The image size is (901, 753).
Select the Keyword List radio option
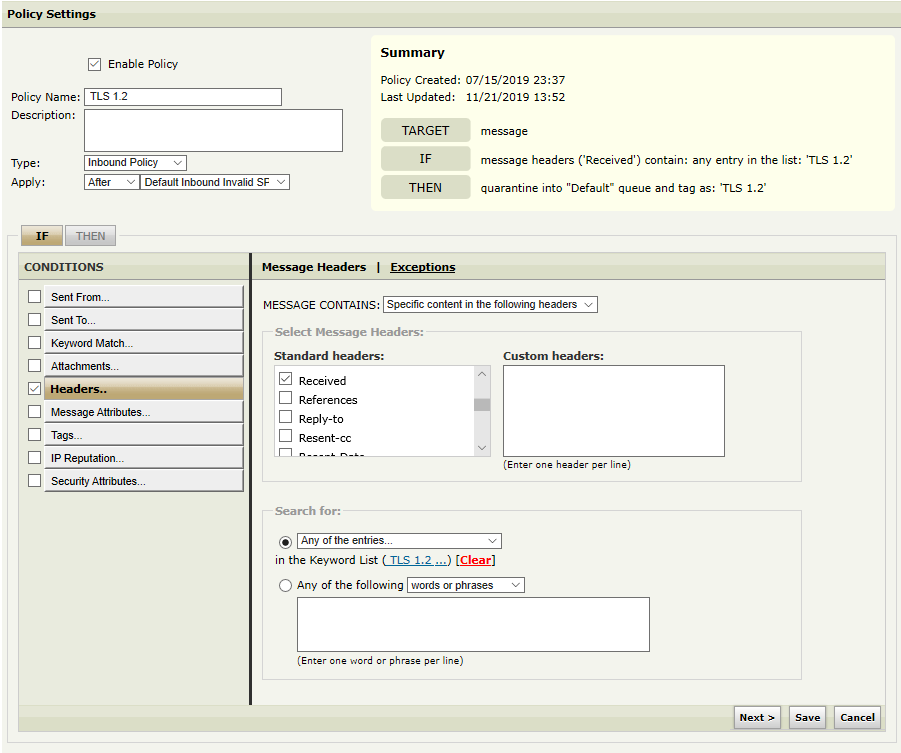point(286,541)
